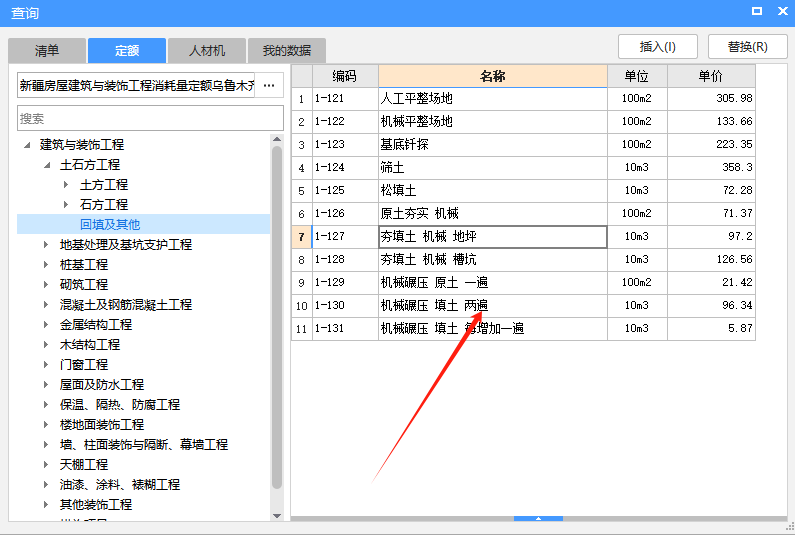Click the tree vertical scrollbar thumb
This screenshot has width=795, height=538.
[277, 317]
